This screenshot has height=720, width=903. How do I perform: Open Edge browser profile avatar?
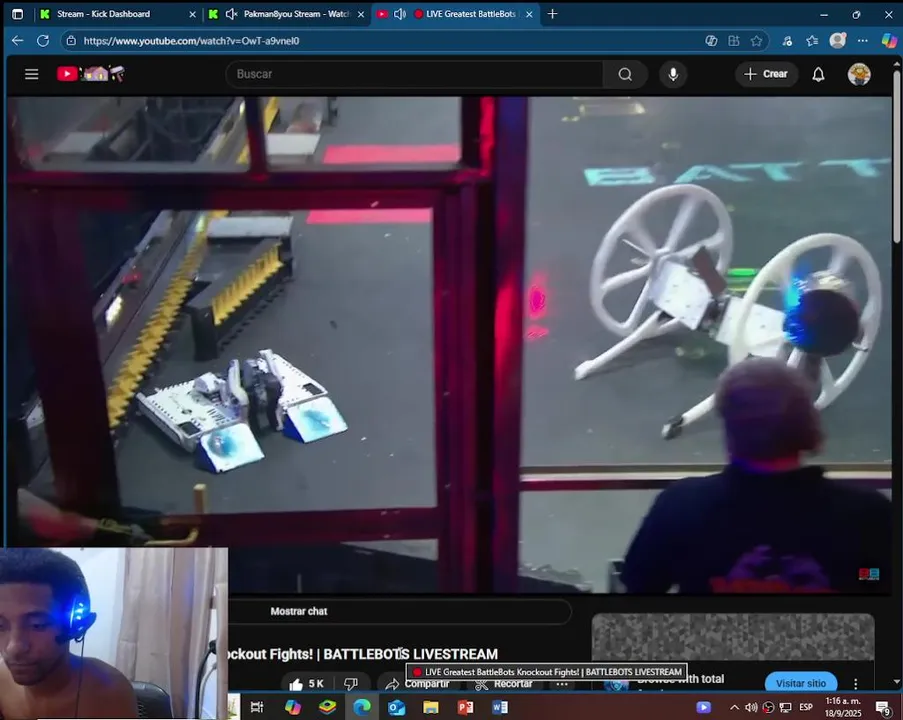[837, 40]
